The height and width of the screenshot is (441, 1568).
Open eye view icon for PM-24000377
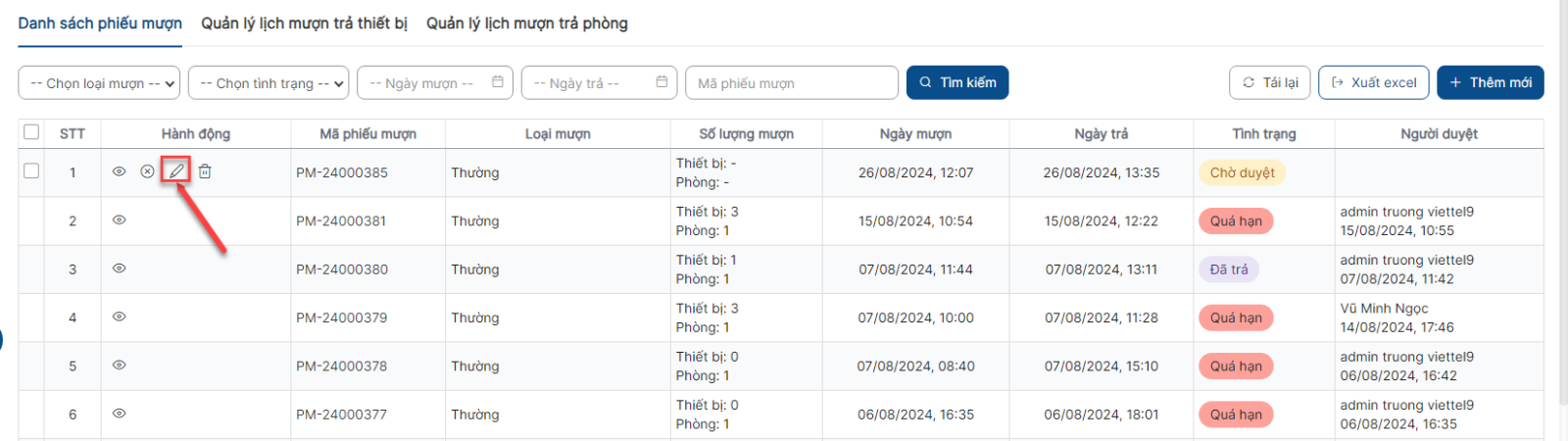tap(119, 414)
